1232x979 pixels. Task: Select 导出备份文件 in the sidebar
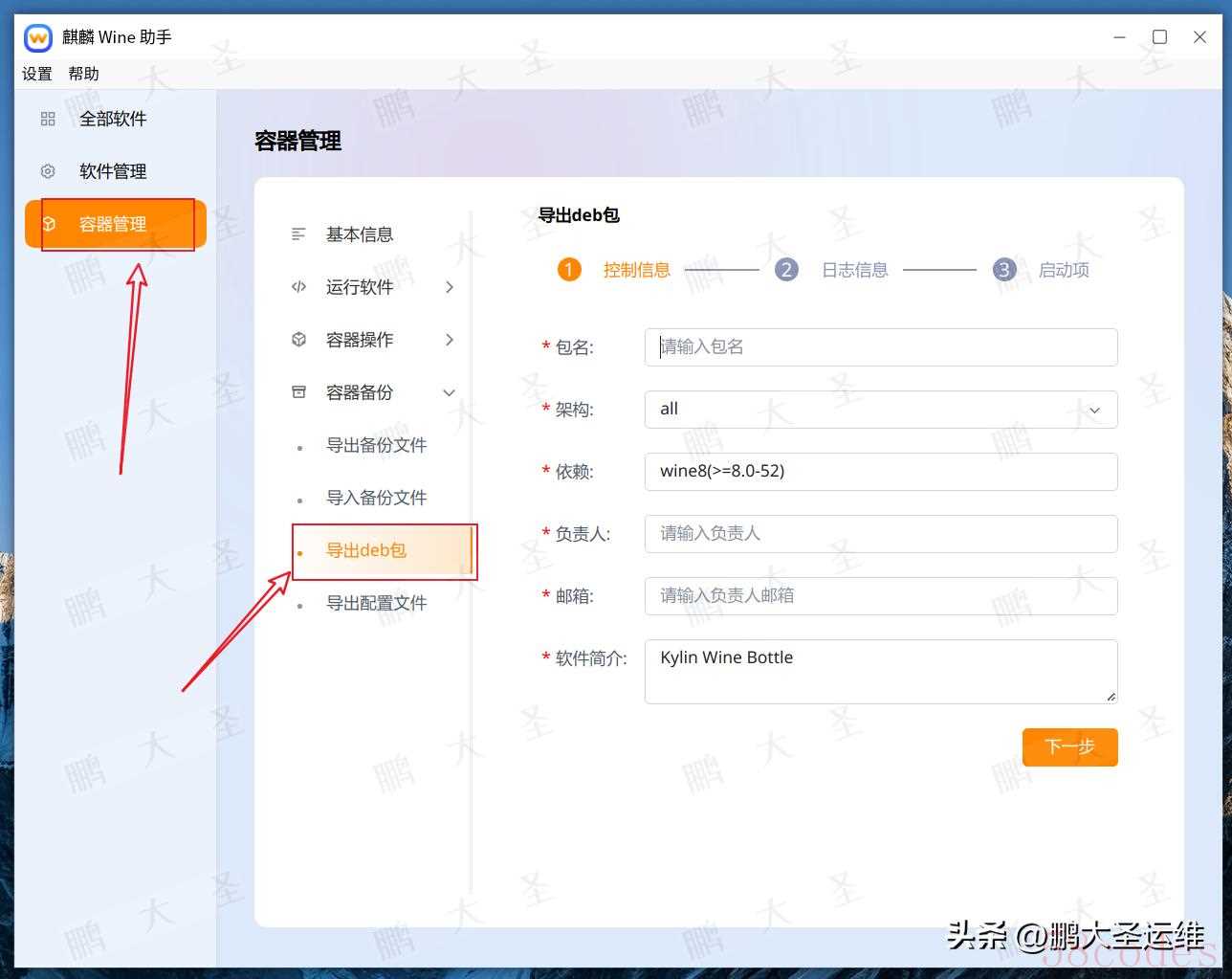(376, 445)
